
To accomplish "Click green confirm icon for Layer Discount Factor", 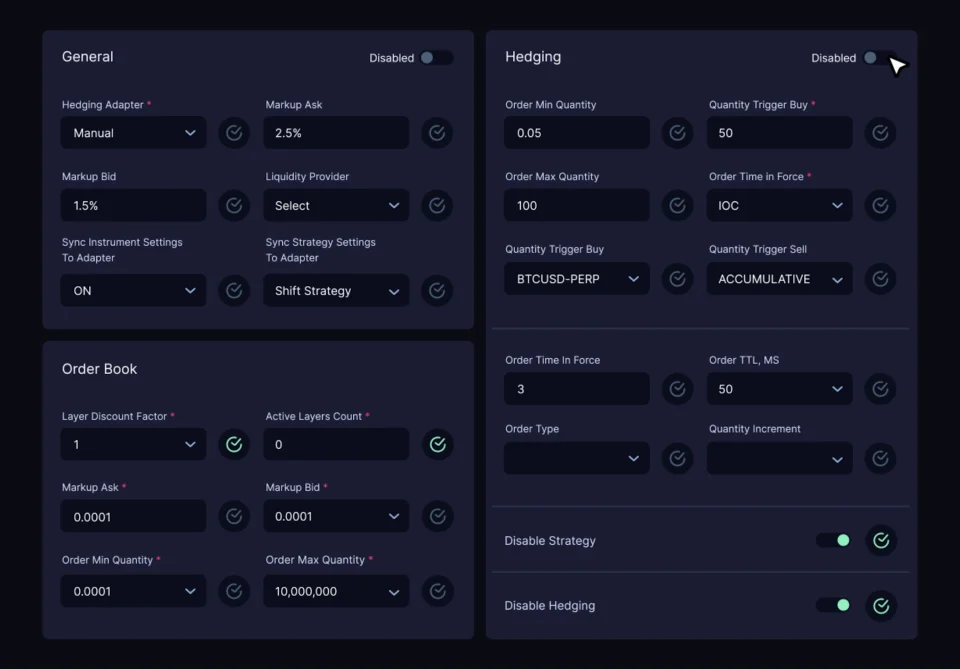I will tap(234, 444).
